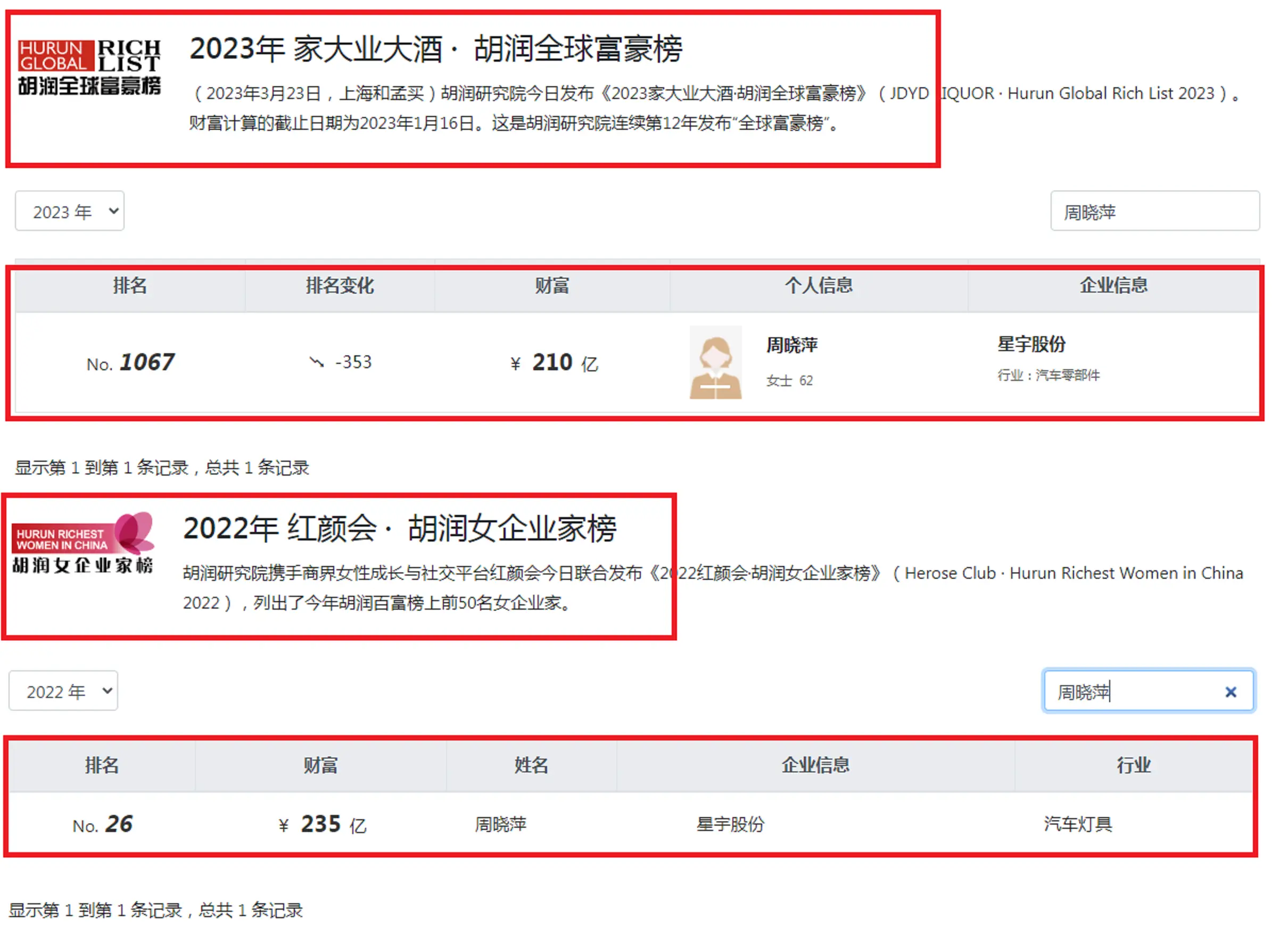
Task: Sort by 排名变化 column header
Action: (340, 286)
